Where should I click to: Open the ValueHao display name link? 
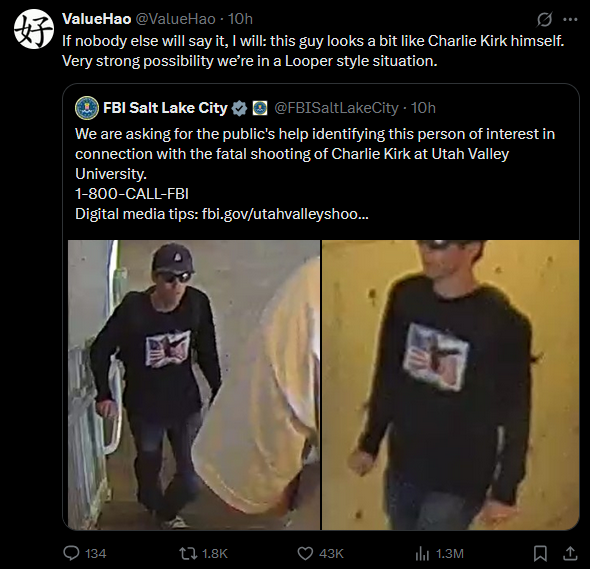(x=97, y=19)
